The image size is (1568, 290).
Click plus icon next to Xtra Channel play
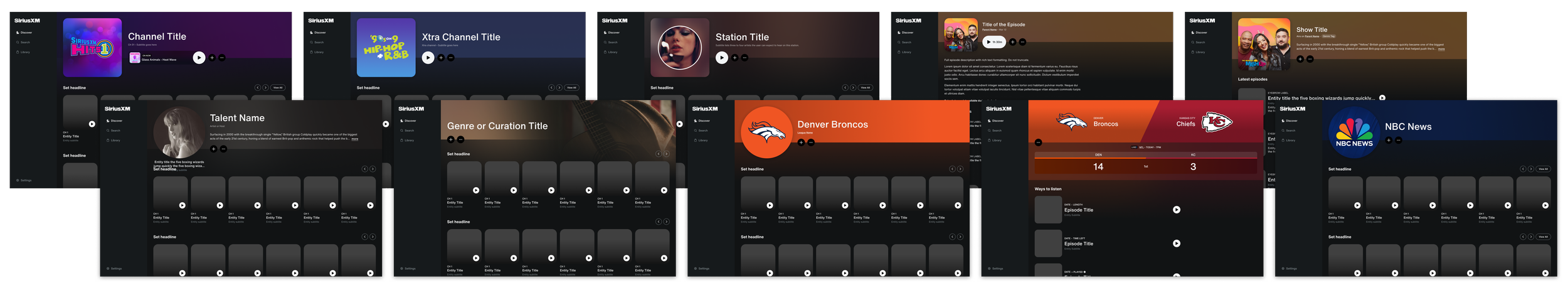pos(441,58)
